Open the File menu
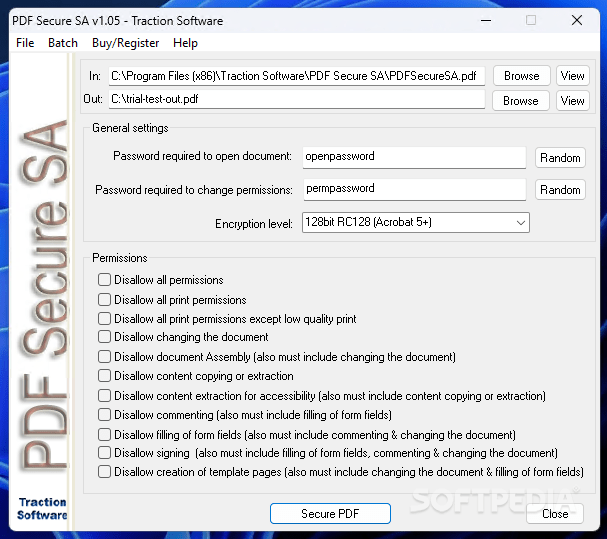 pos(25,43)
